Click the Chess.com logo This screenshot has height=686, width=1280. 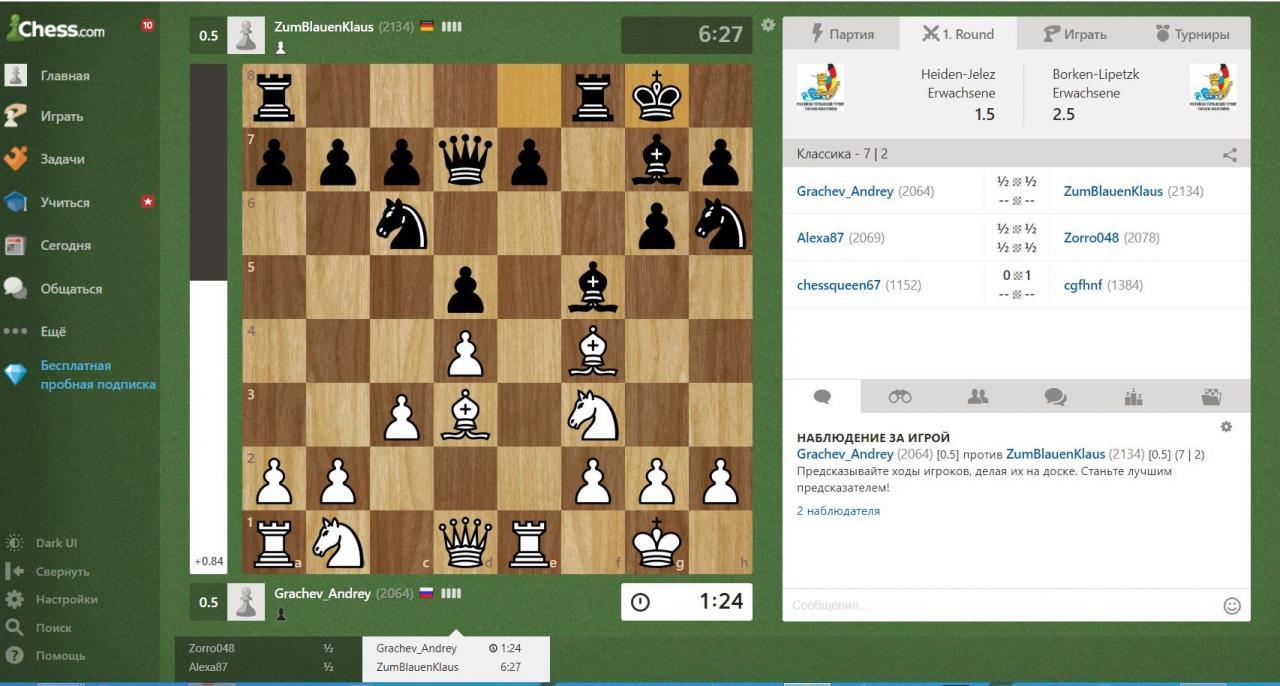(56, 29)
